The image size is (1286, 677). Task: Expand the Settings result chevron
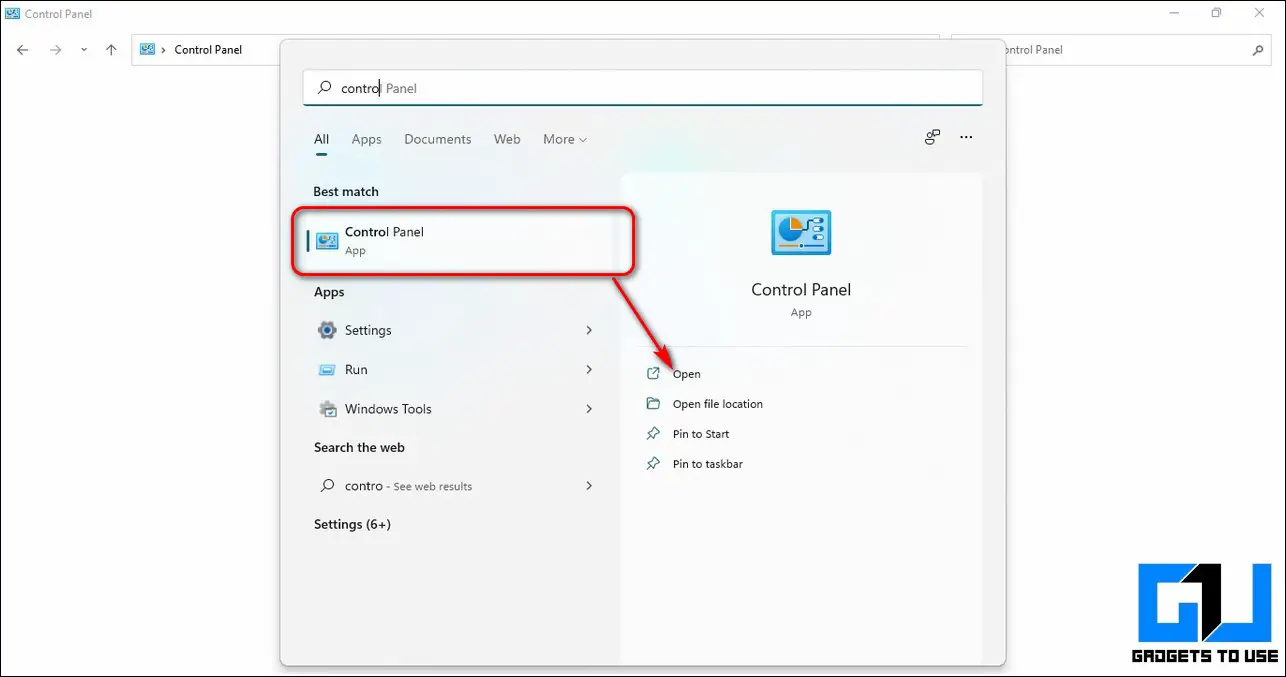tap(589, 330)
